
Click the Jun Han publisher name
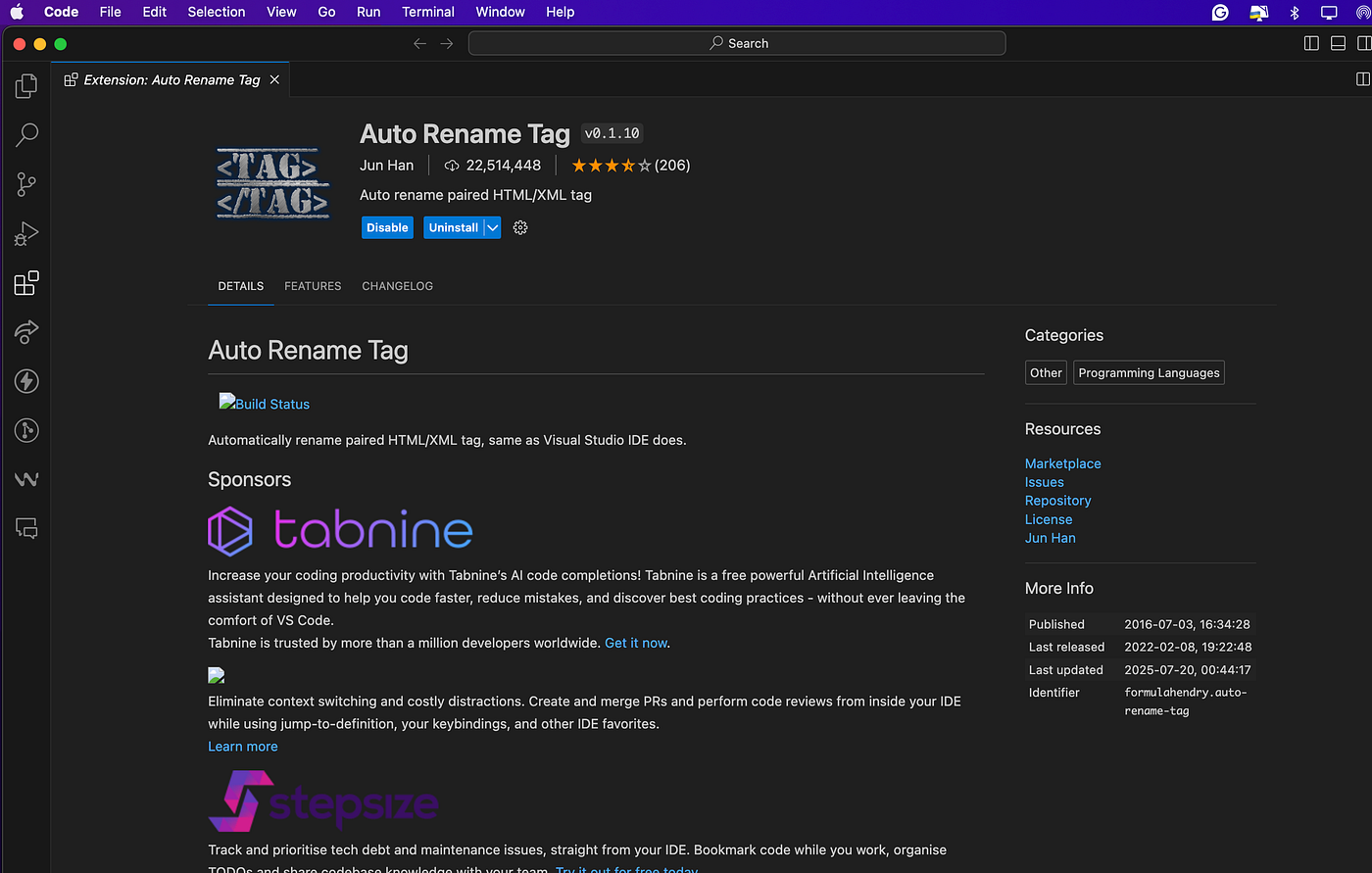pyautogui.click(x=387, y=166)
